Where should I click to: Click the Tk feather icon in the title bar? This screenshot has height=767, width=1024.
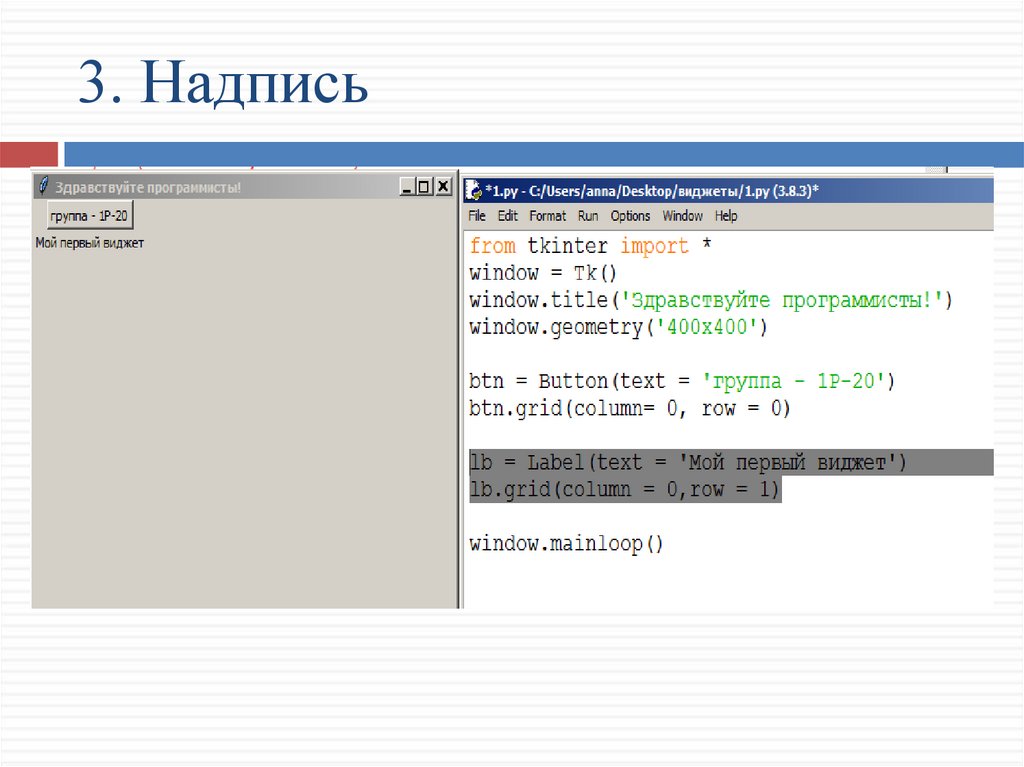point(43,186)
